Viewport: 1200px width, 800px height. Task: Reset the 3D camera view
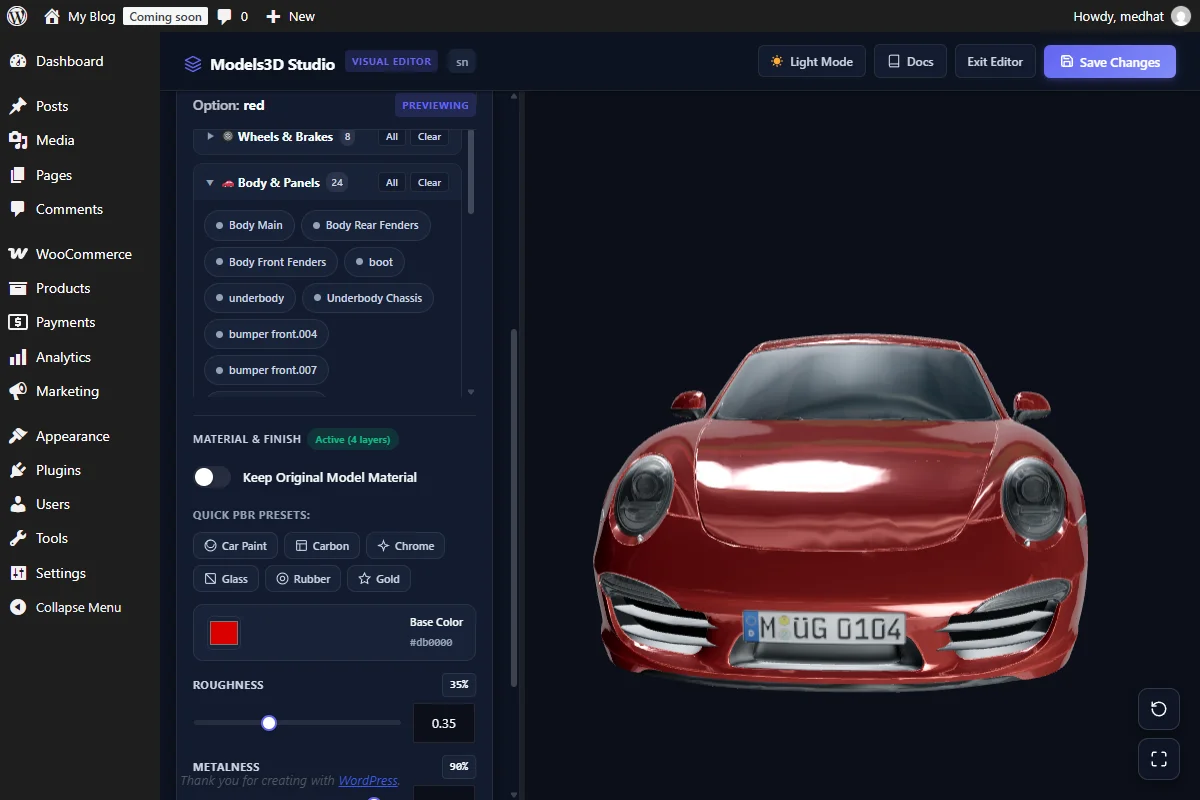(1159, 709)
